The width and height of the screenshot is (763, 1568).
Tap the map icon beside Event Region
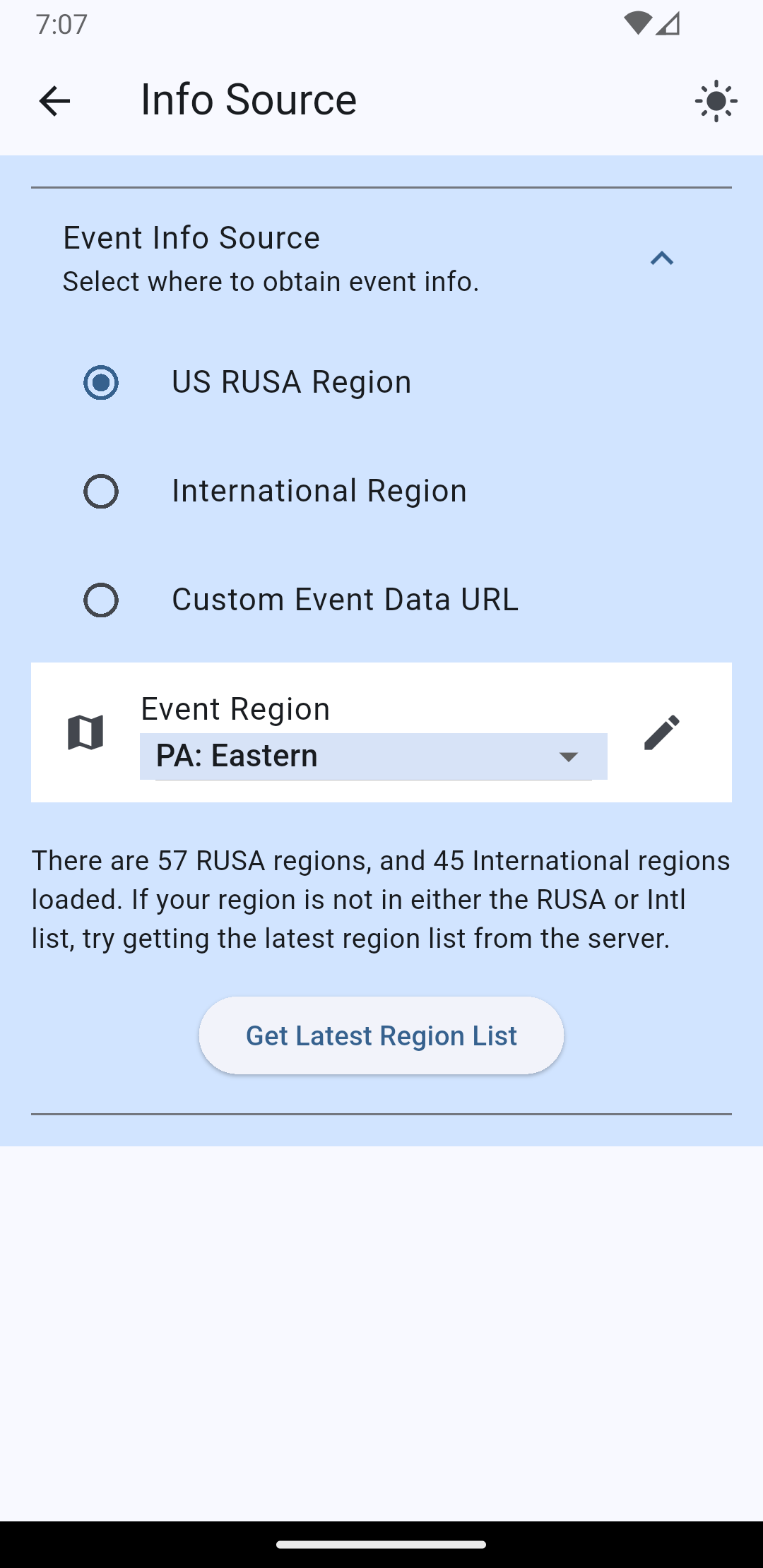[x=85, y=732]
